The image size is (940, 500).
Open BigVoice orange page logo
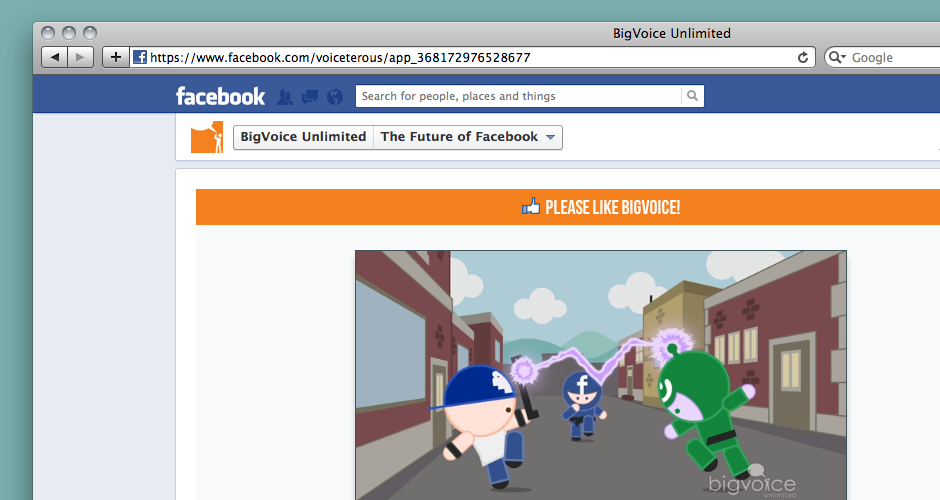pos(207,137)
